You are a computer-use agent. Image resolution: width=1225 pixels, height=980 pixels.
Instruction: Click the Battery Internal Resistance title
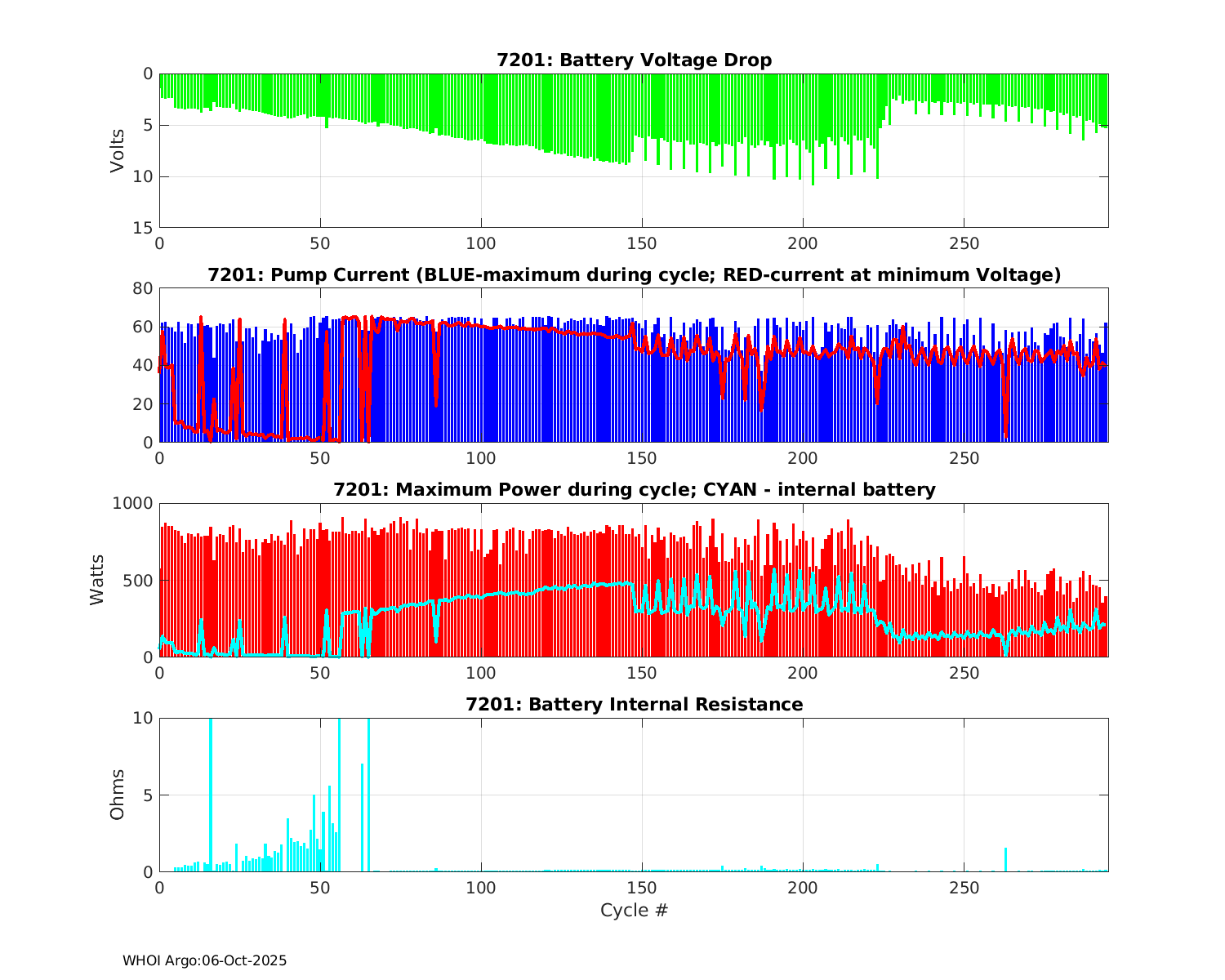[x=634, y=704]
